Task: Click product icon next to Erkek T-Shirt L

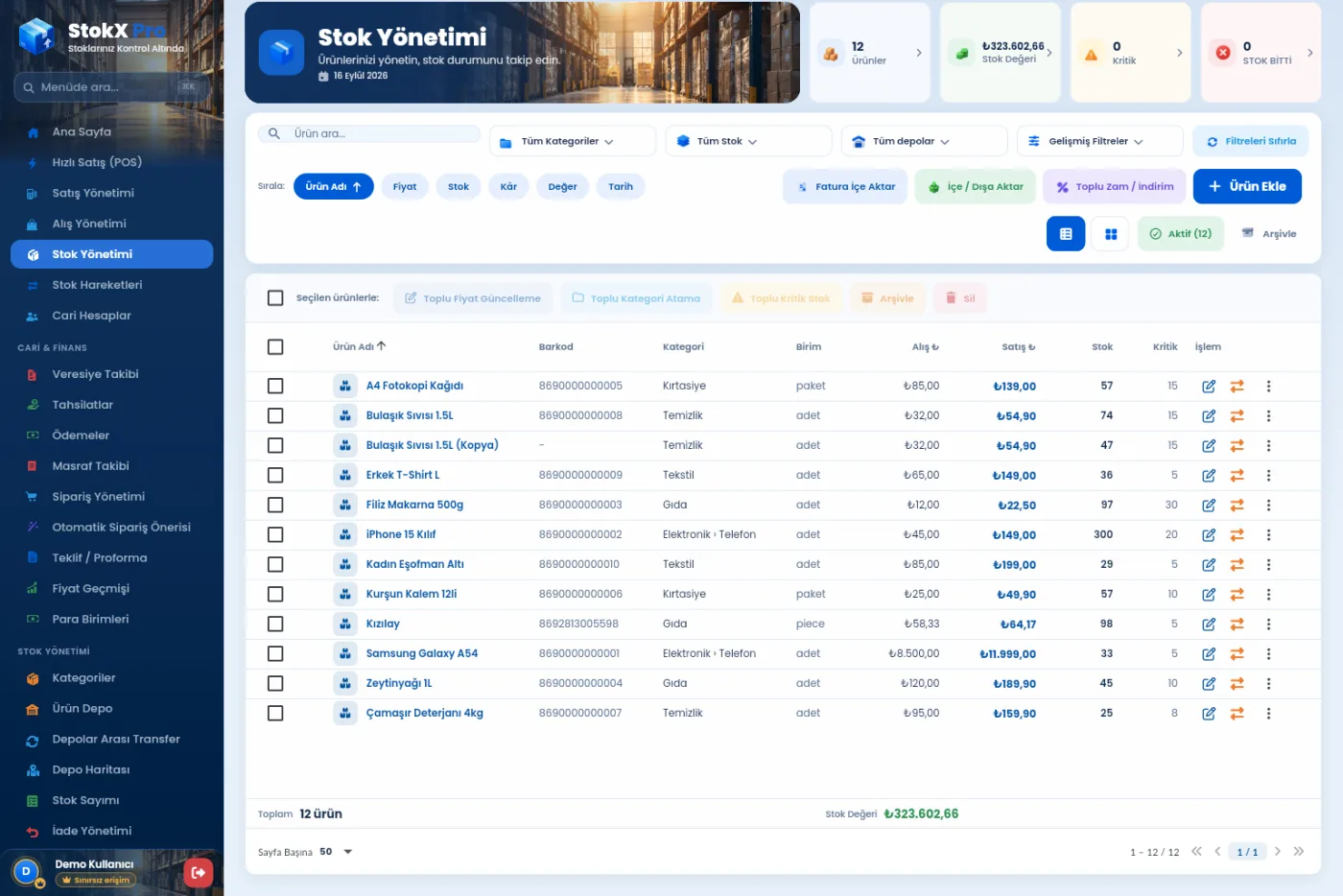Action: click(345, 475)
